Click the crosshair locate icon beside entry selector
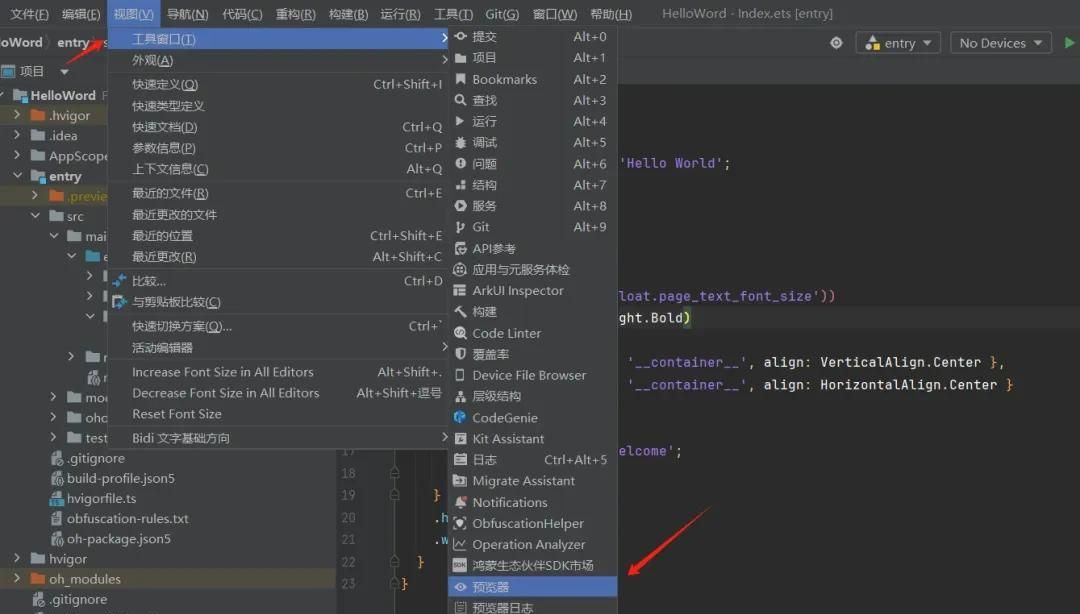 pyautogui.click(x=836, y=43)
